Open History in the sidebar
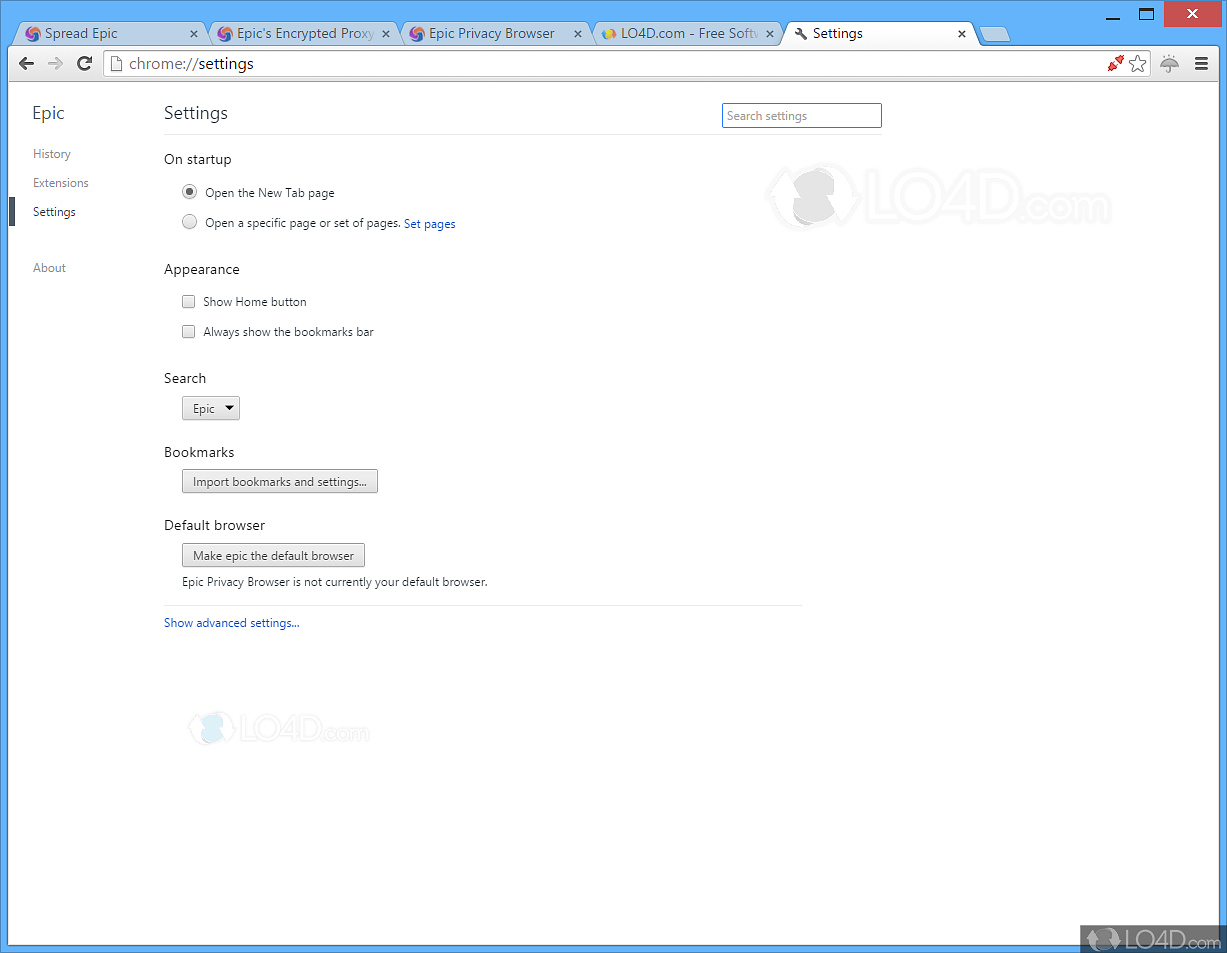Image resolution: width=1227 pixels, height=953 pixels. click(52, 154)
